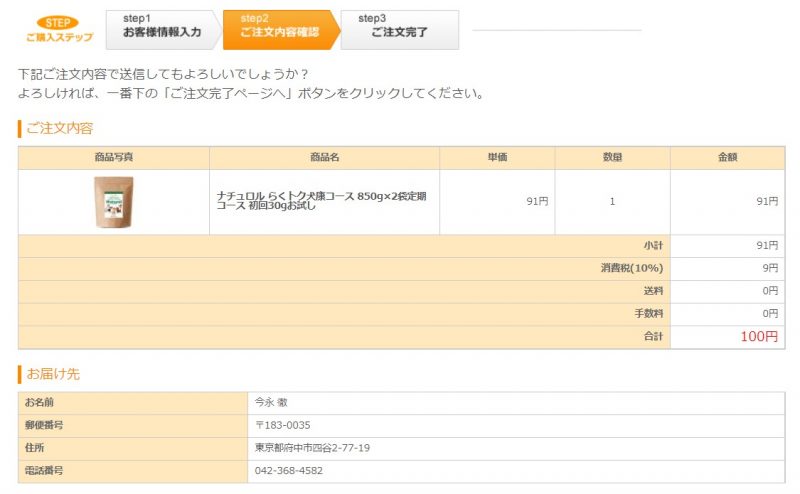Screen dimensions: 800x494
Task: Click the 単価 column header
Action: (497, 158)
